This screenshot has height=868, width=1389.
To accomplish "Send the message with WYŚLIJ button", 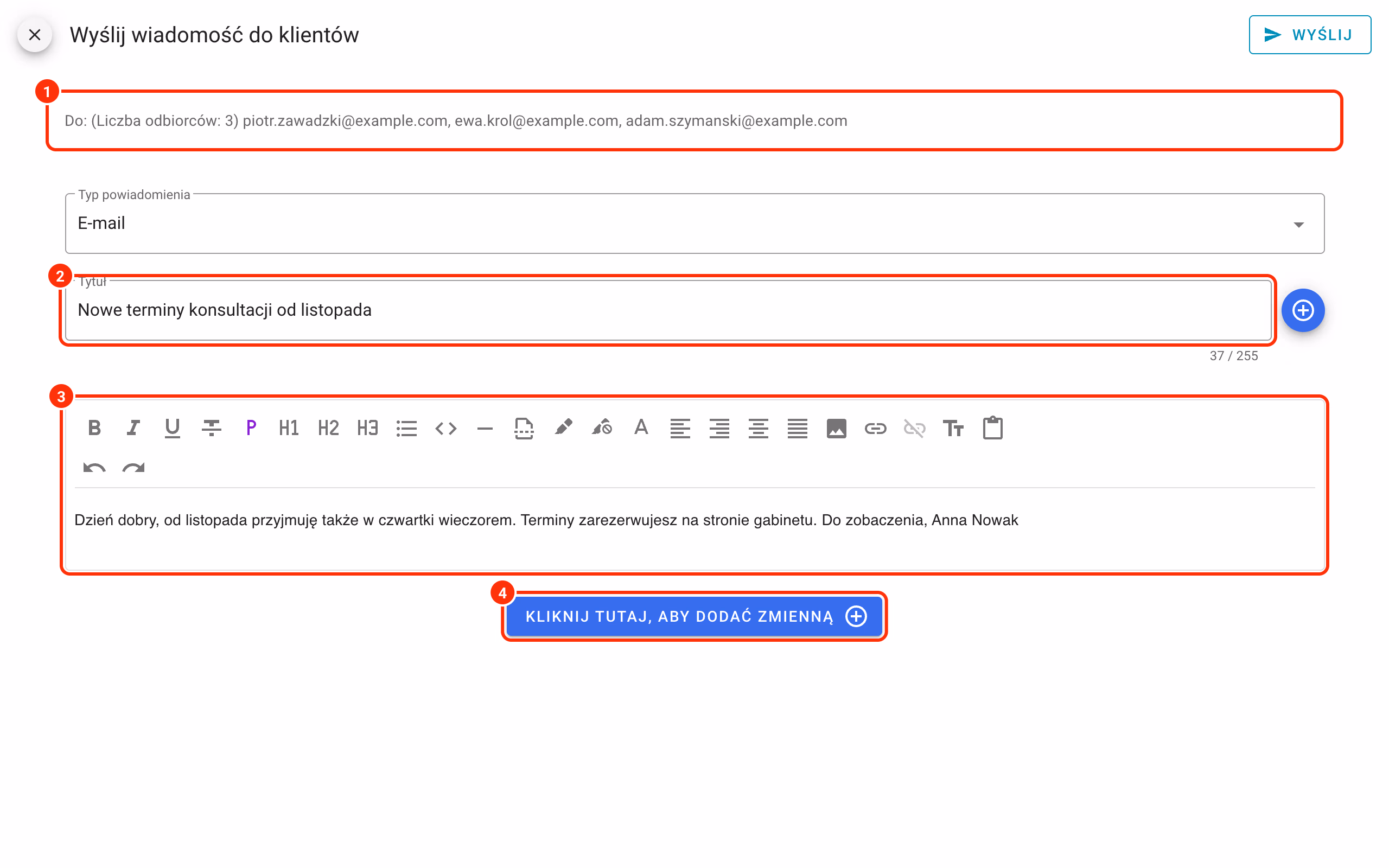I will 1310,34.
